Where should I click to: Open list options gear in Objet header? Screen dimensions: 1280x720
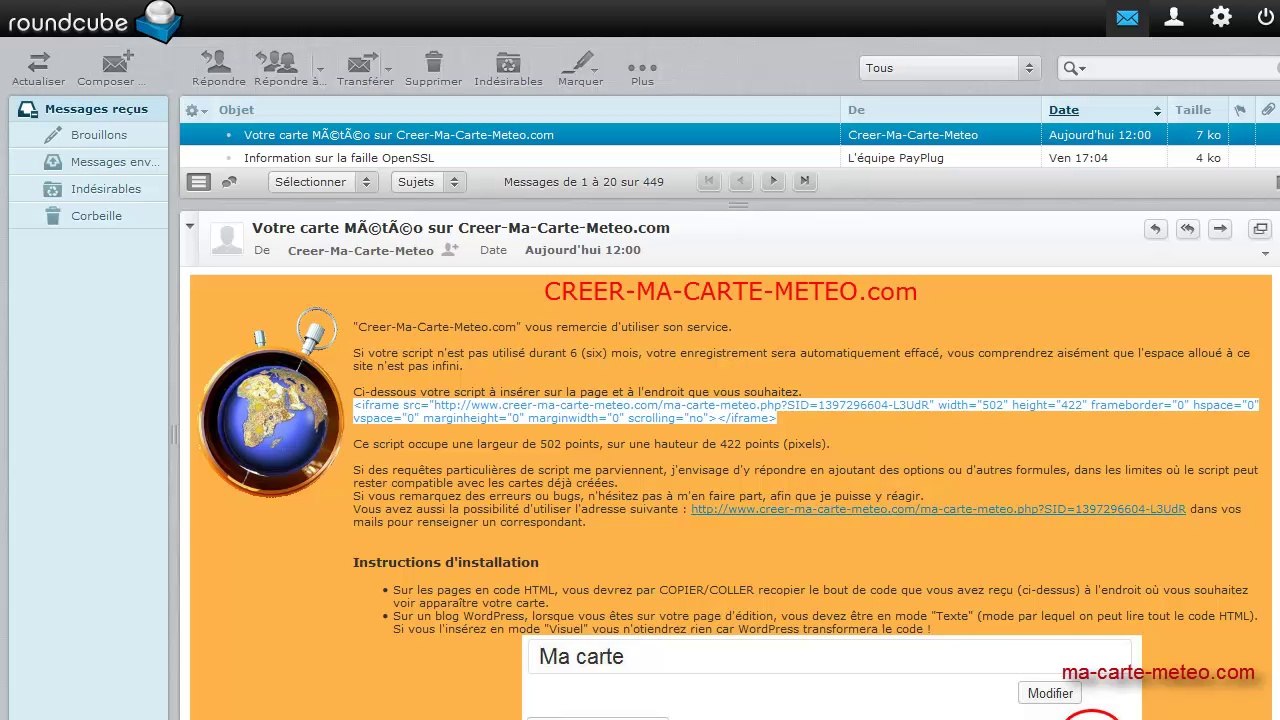tap(197, 110)
